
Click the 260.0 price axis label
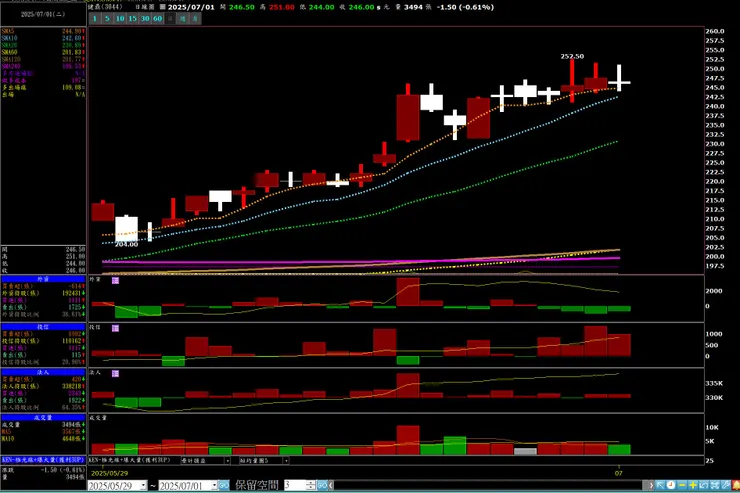click(x=715, y=31)
